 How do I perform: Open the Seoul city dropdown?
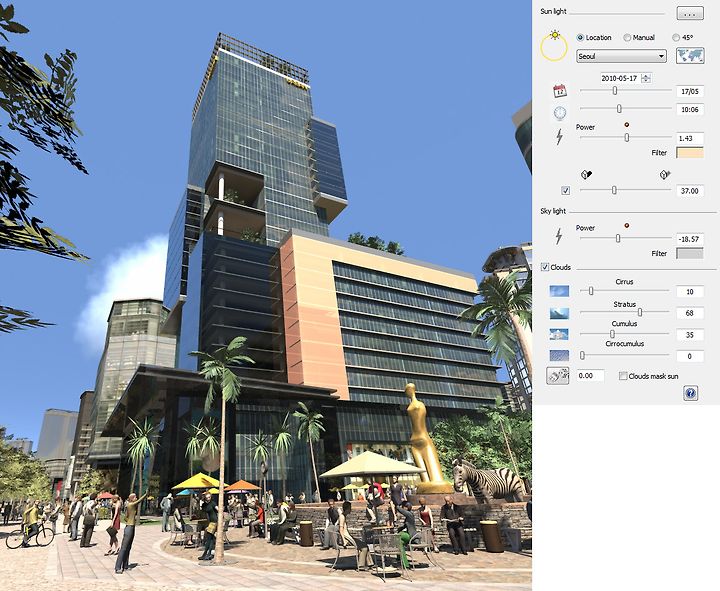tap(621, 56)
